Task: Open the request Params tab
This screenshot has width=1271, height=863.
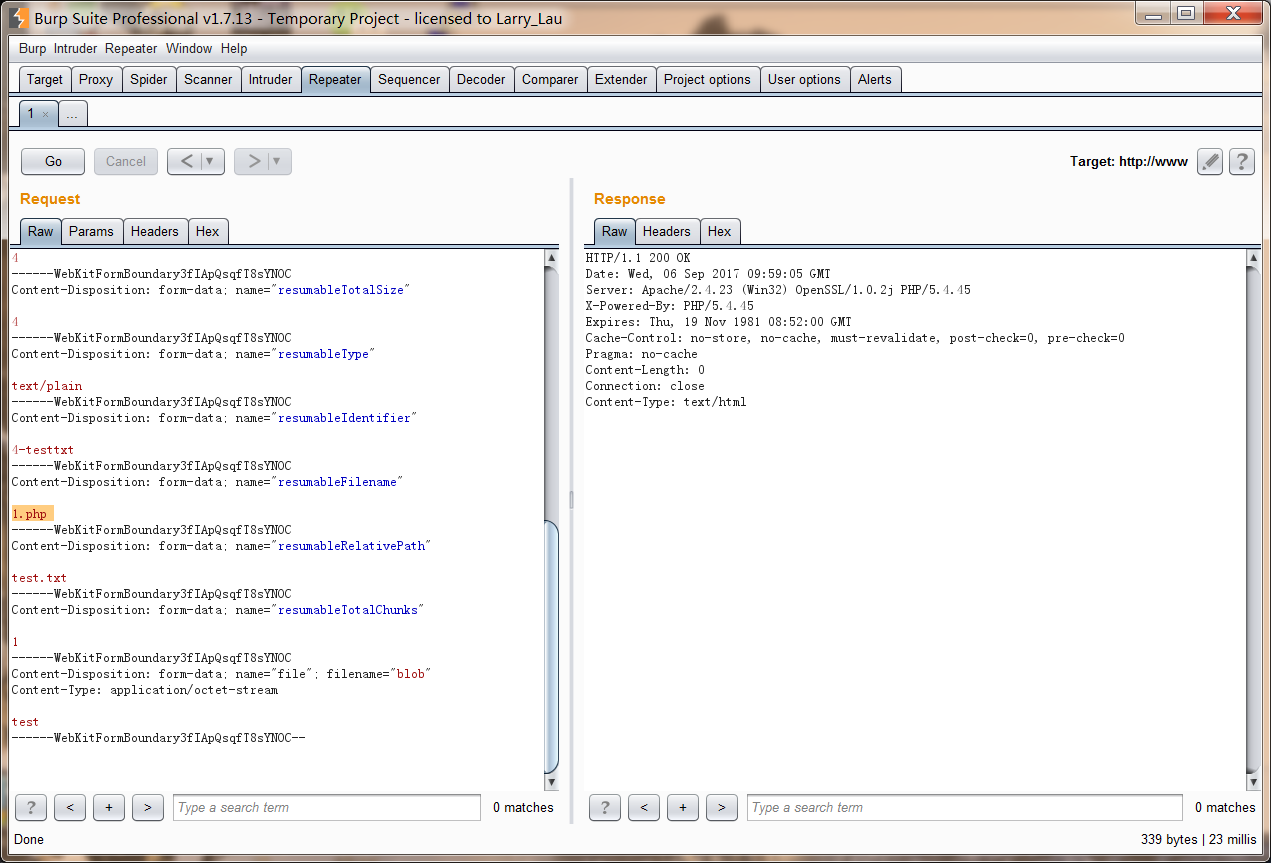Action: click(x=91, y=231)
